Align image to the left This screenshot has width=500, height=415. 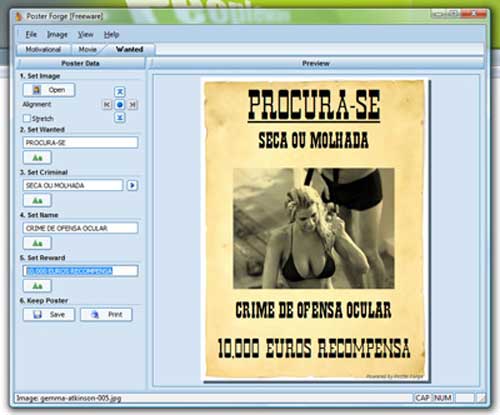point(107,105)
